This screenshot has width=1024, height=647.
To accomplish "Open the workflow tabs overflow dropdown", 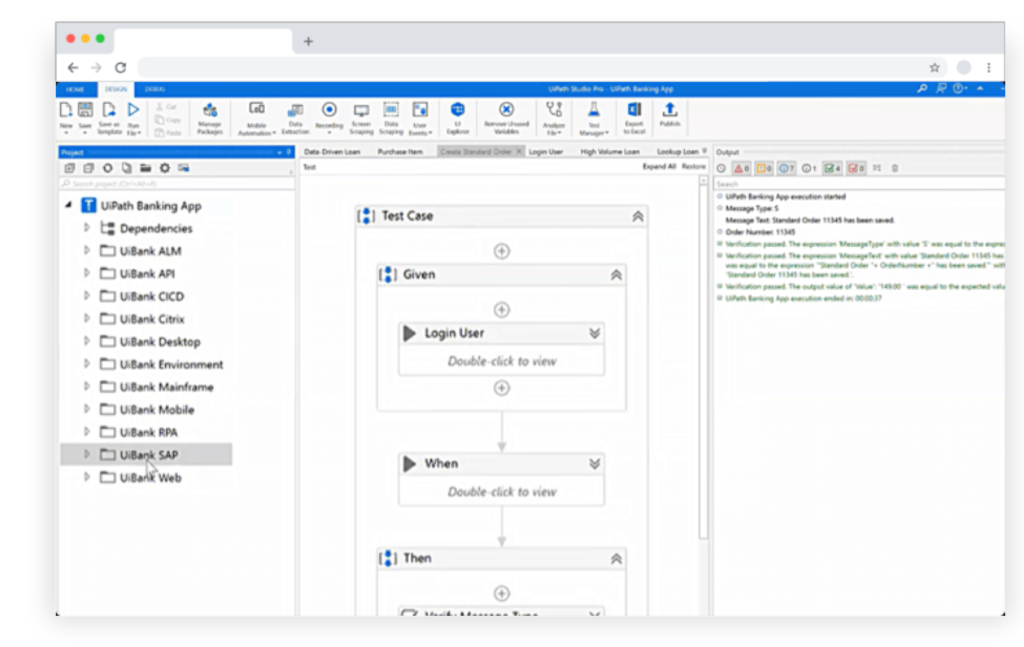I will (705, 151).
